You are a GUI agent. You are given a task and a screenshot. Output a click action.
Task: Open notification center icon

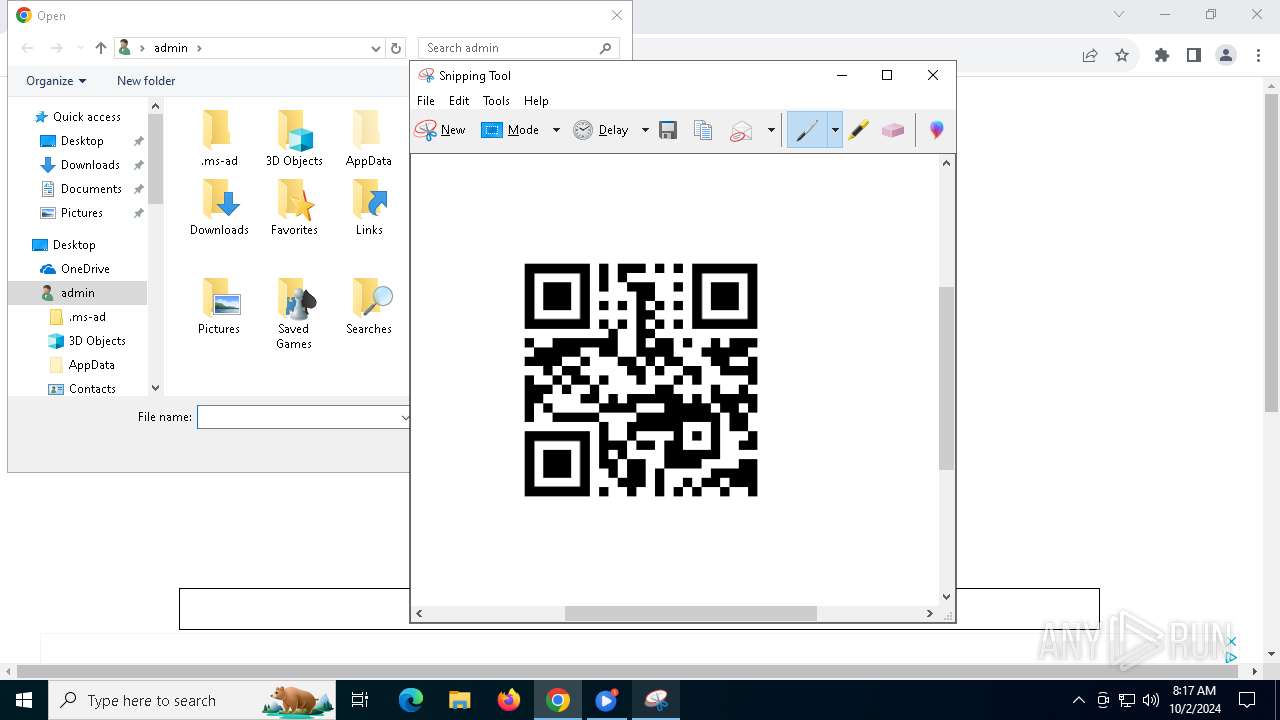1247,700
